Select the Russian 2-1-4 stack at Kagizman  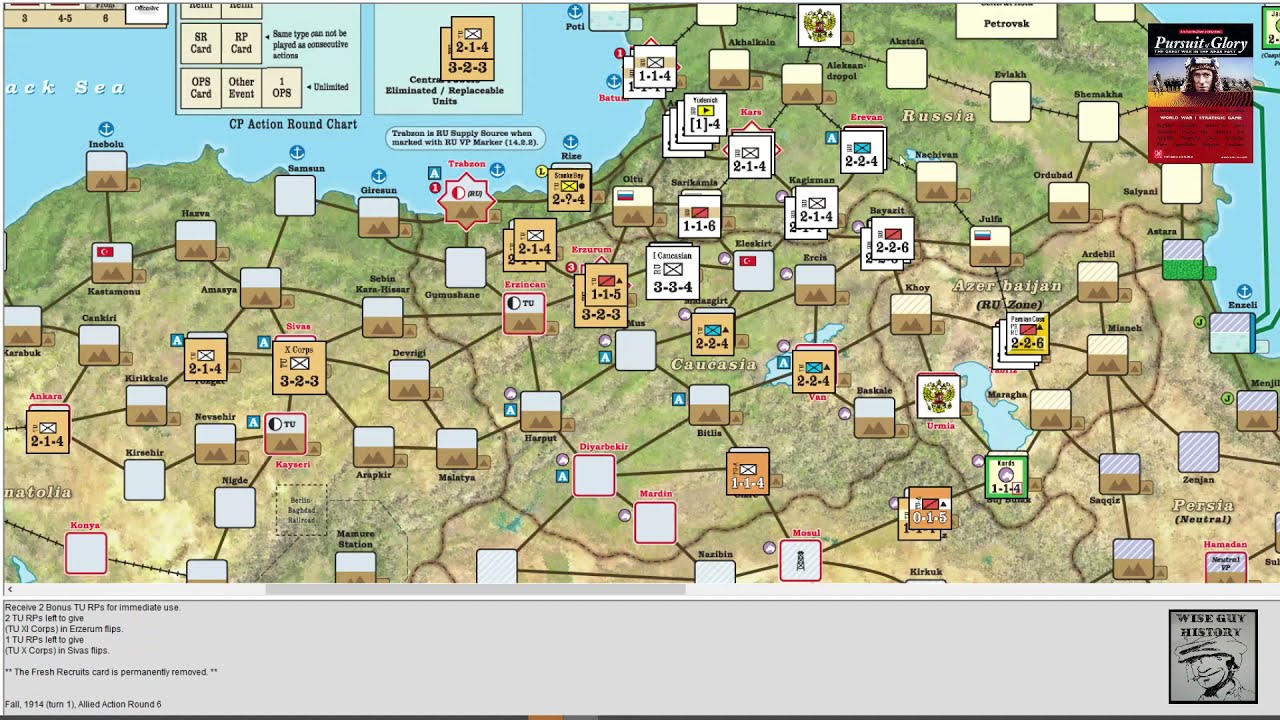tap(816, 207)
